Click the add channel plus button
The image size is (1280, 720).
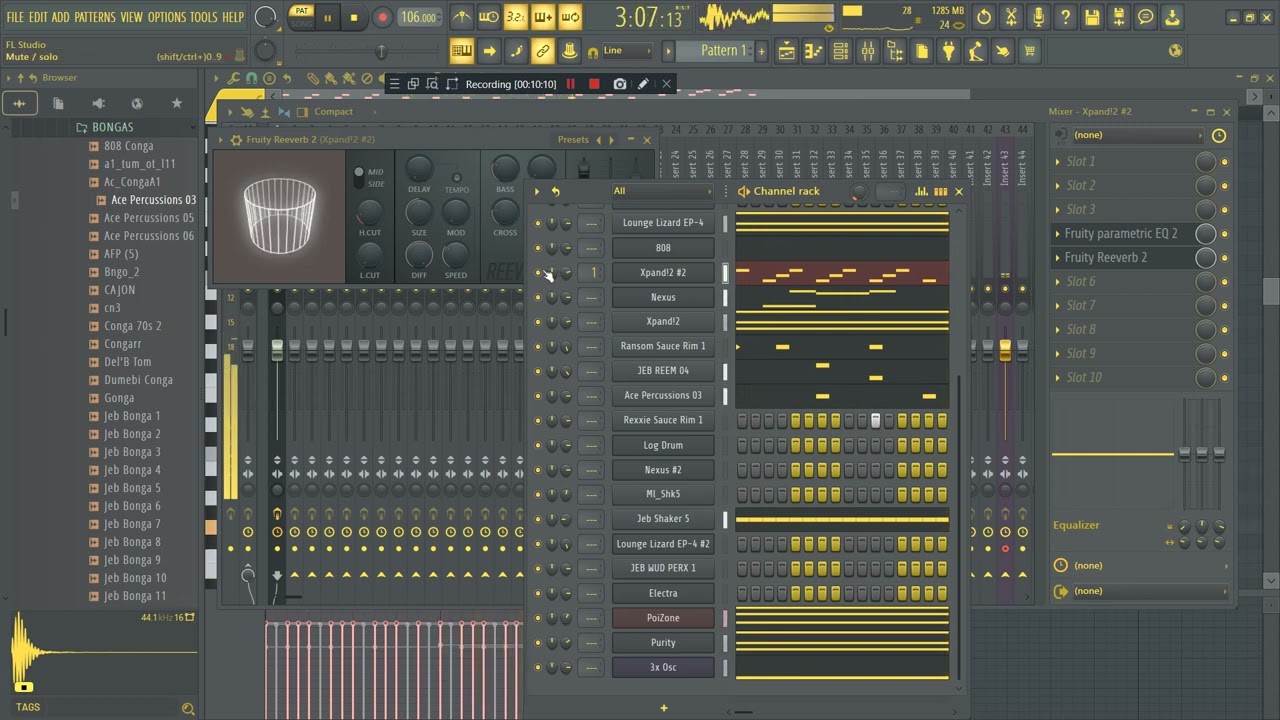tap(663, 708)
